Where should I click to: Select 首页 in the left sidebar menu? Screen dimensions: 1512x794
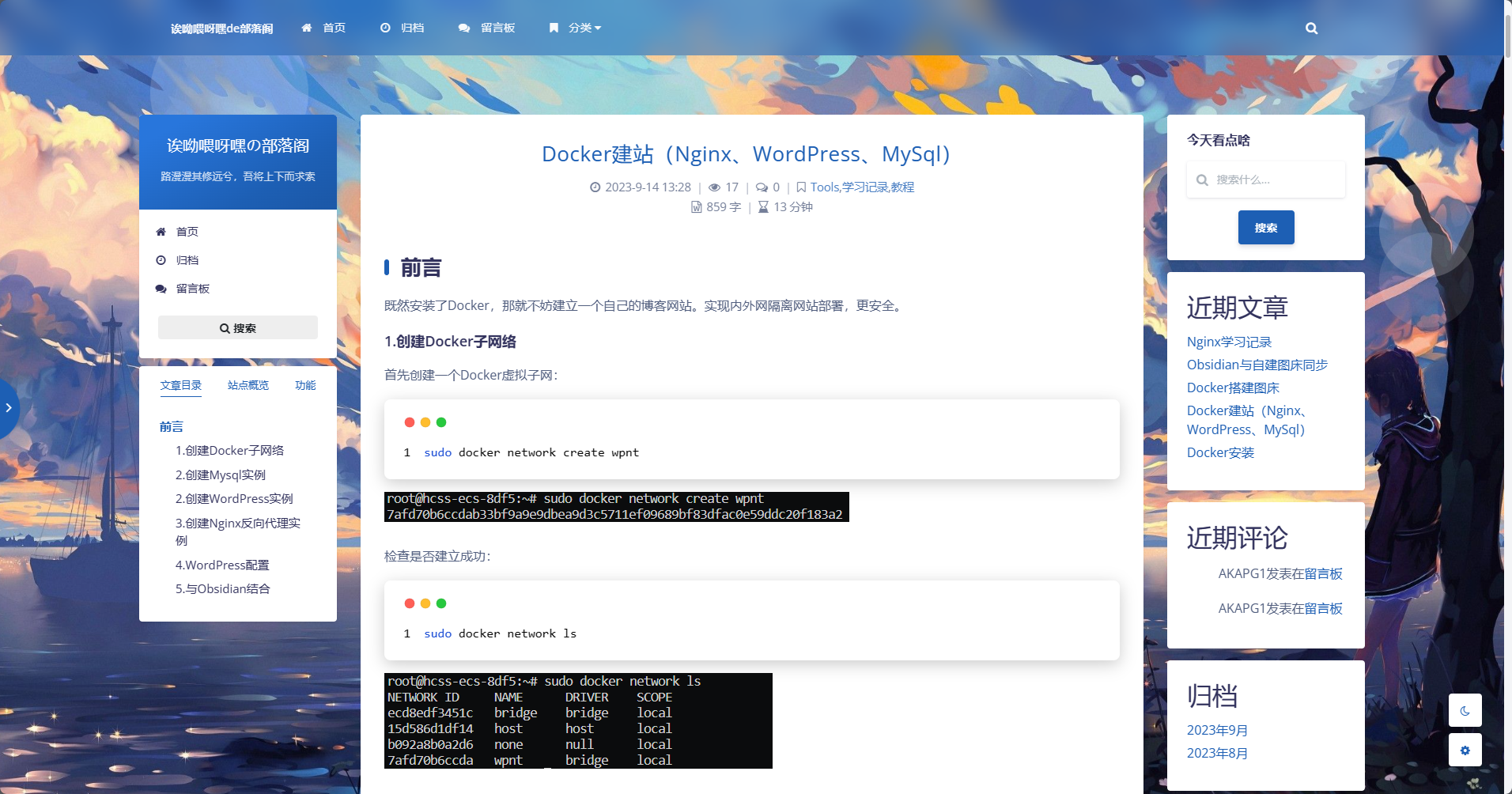tap(187, 232)
